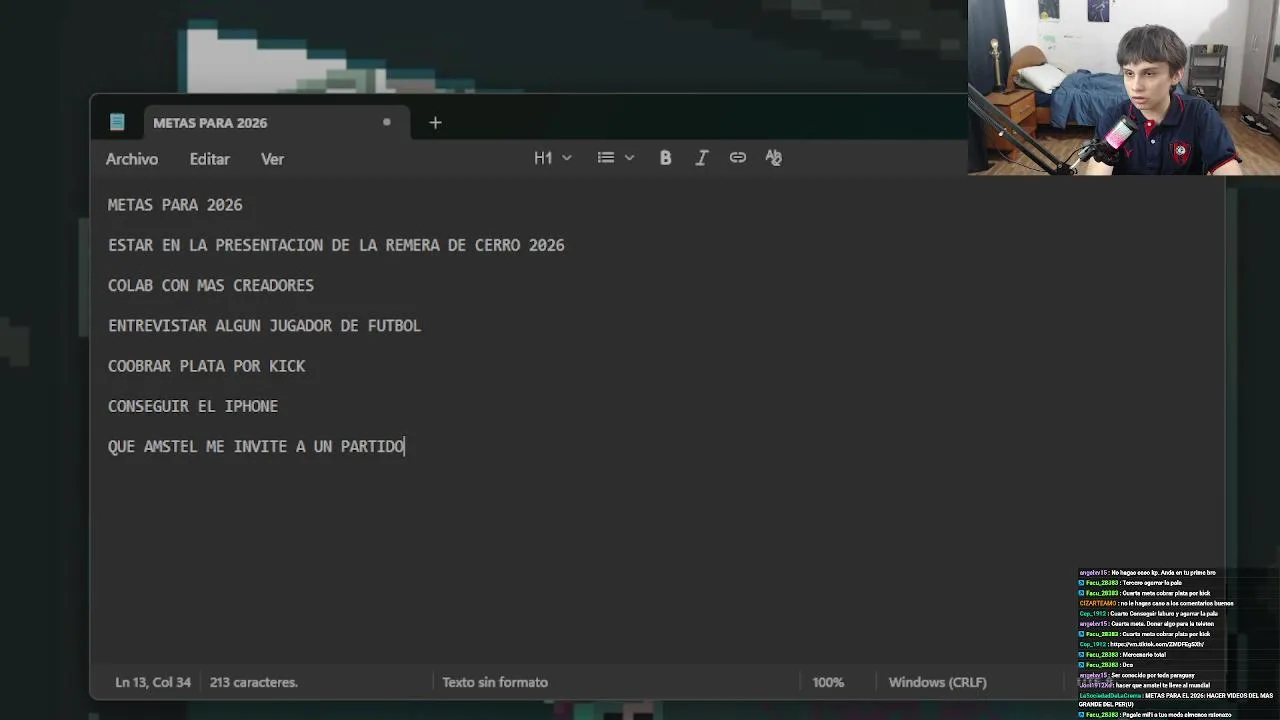Viewport: 1280px width, 720px height.
Task: Click the '213 caracteres' count in status bar
Action: click(254, 682)
